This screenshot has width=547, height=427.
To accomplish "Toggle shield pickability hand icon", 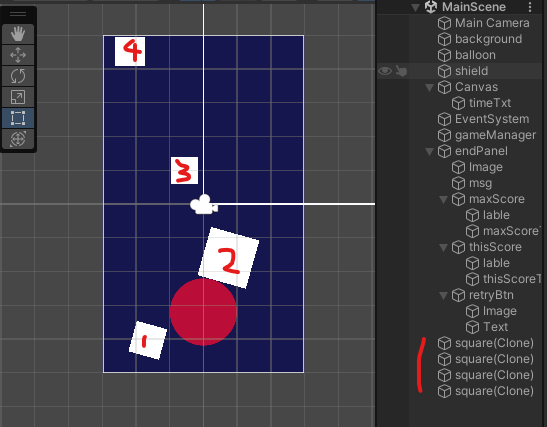I will pyautogui.click(x=401, y=71).
